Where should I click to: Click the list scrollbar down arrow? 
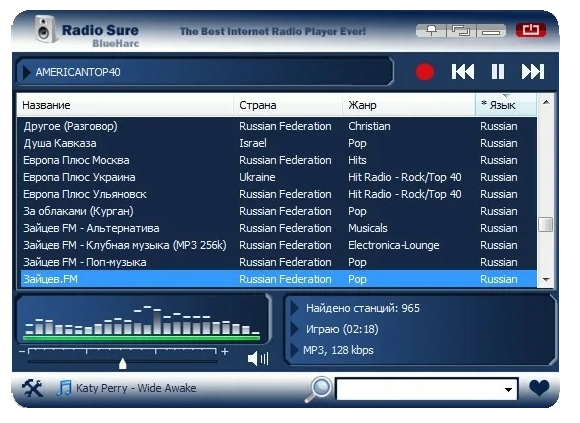click(546, 280)
